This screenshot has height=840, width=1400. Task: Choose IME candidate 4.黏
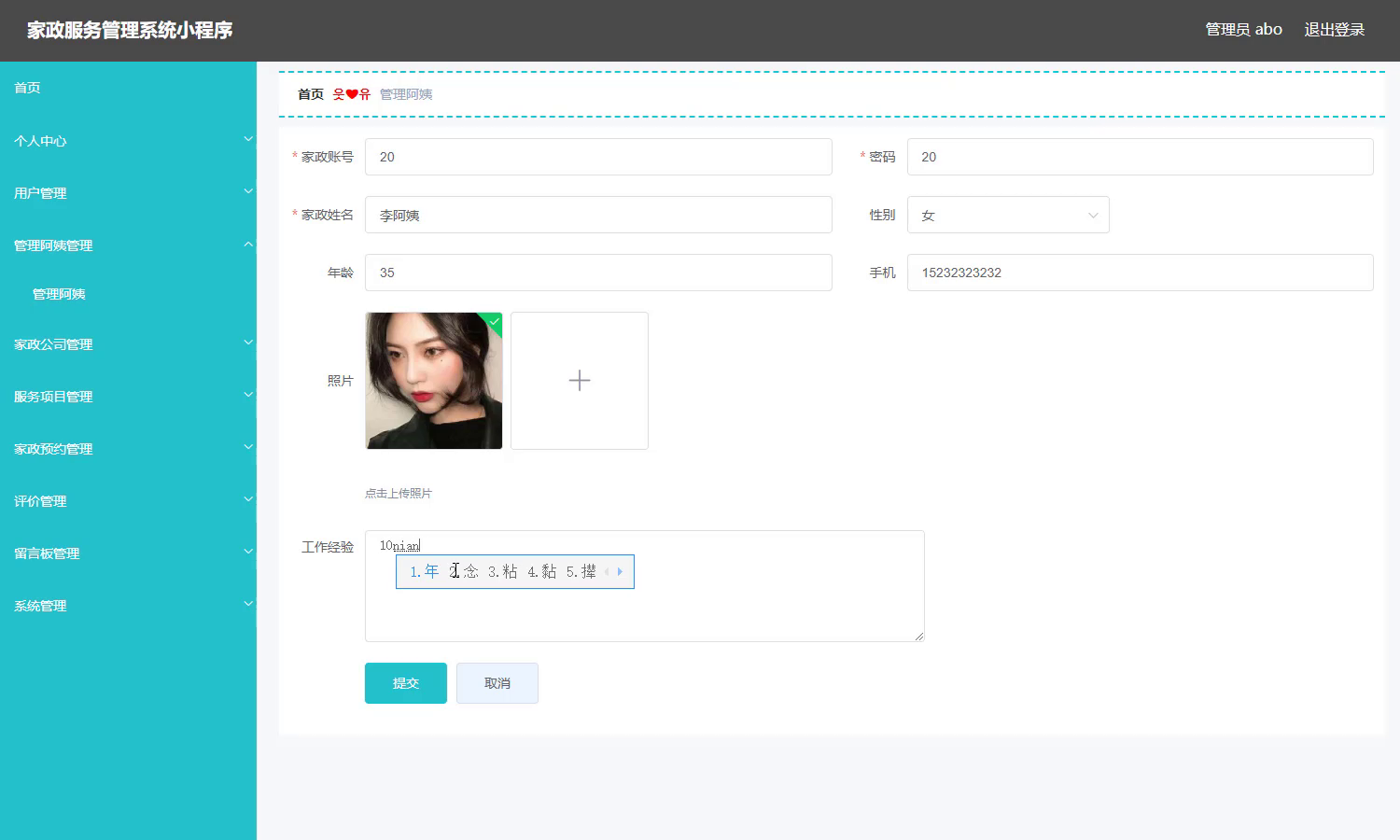point(541,571)
